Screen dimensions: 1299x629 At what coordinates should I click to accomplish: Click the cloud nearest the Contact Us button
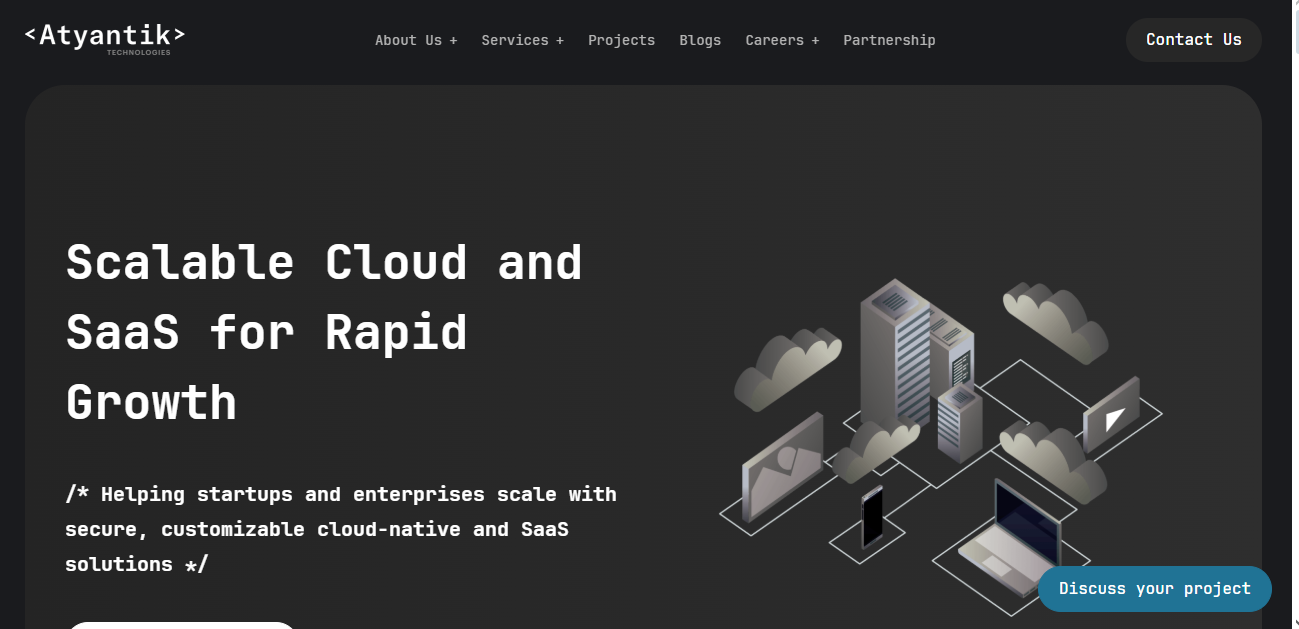coord(1056,320)
